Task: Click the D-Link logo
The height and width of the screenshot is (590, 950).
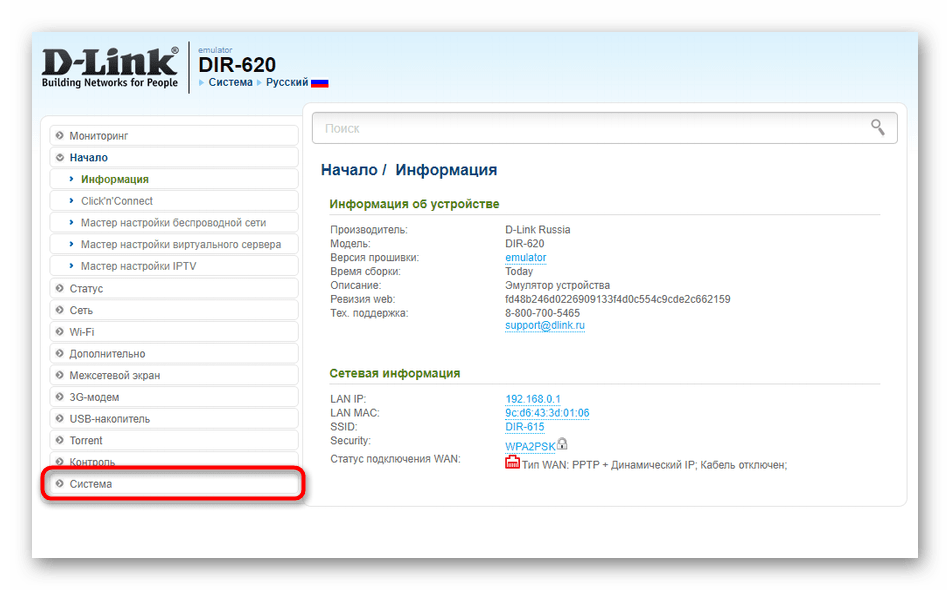Action: coord(110,67)
